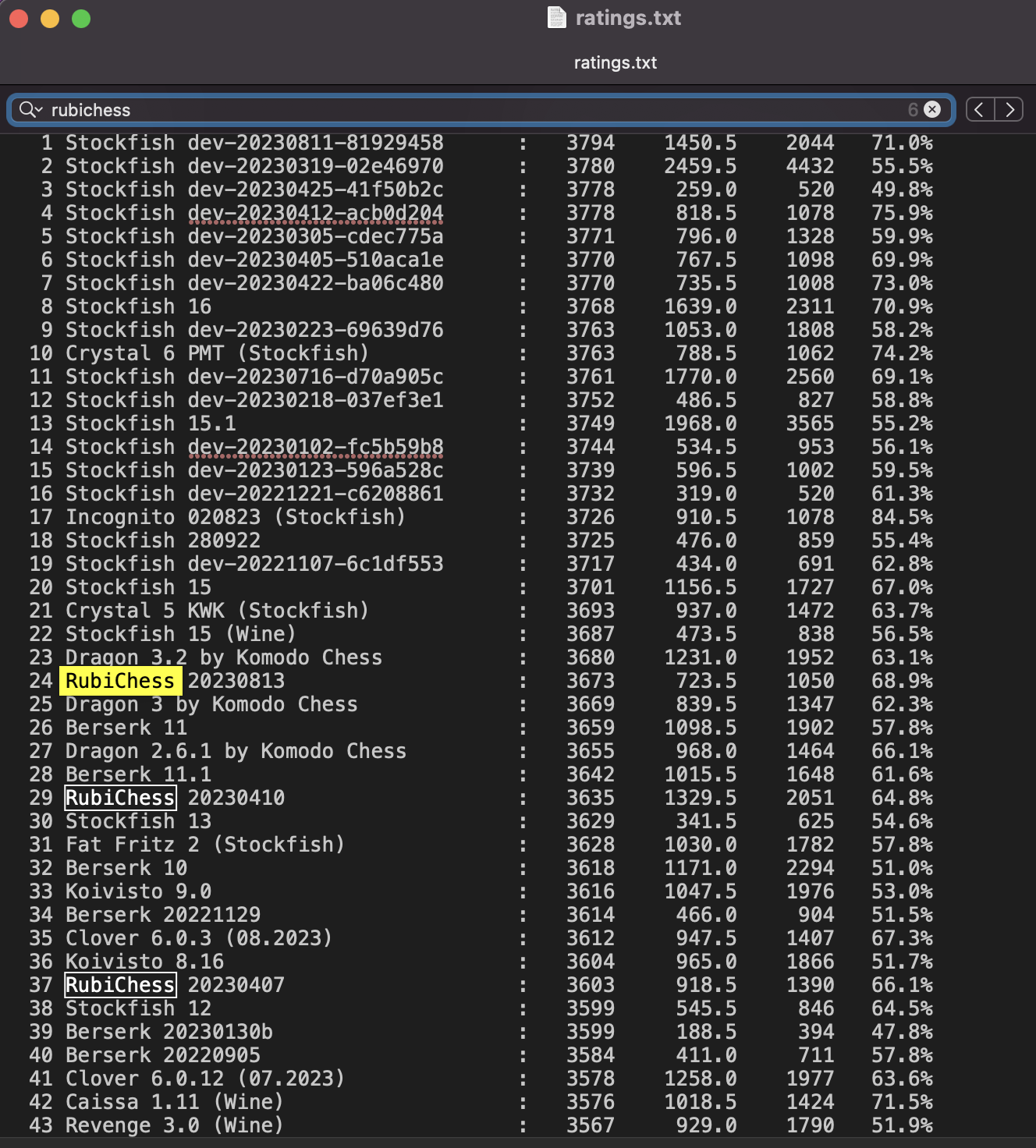This screenshot has height=1148, width=1036.
Task: Go to the previous search match
Action: pos(980,110)
